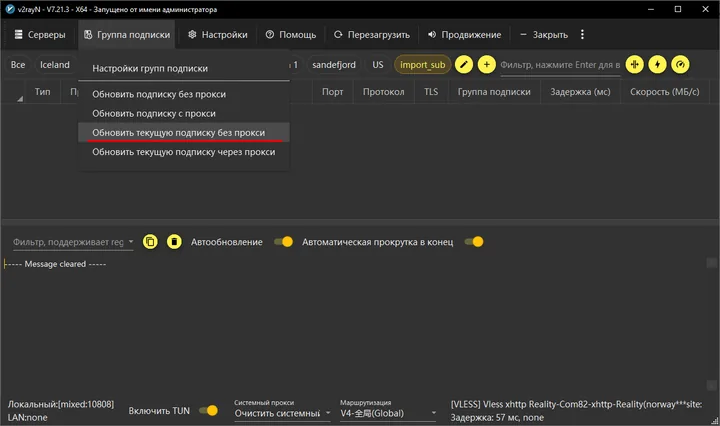The image size is (720, 426).
Task: Click the pencil edit subscription icon
Action: (x=464, y=64)
